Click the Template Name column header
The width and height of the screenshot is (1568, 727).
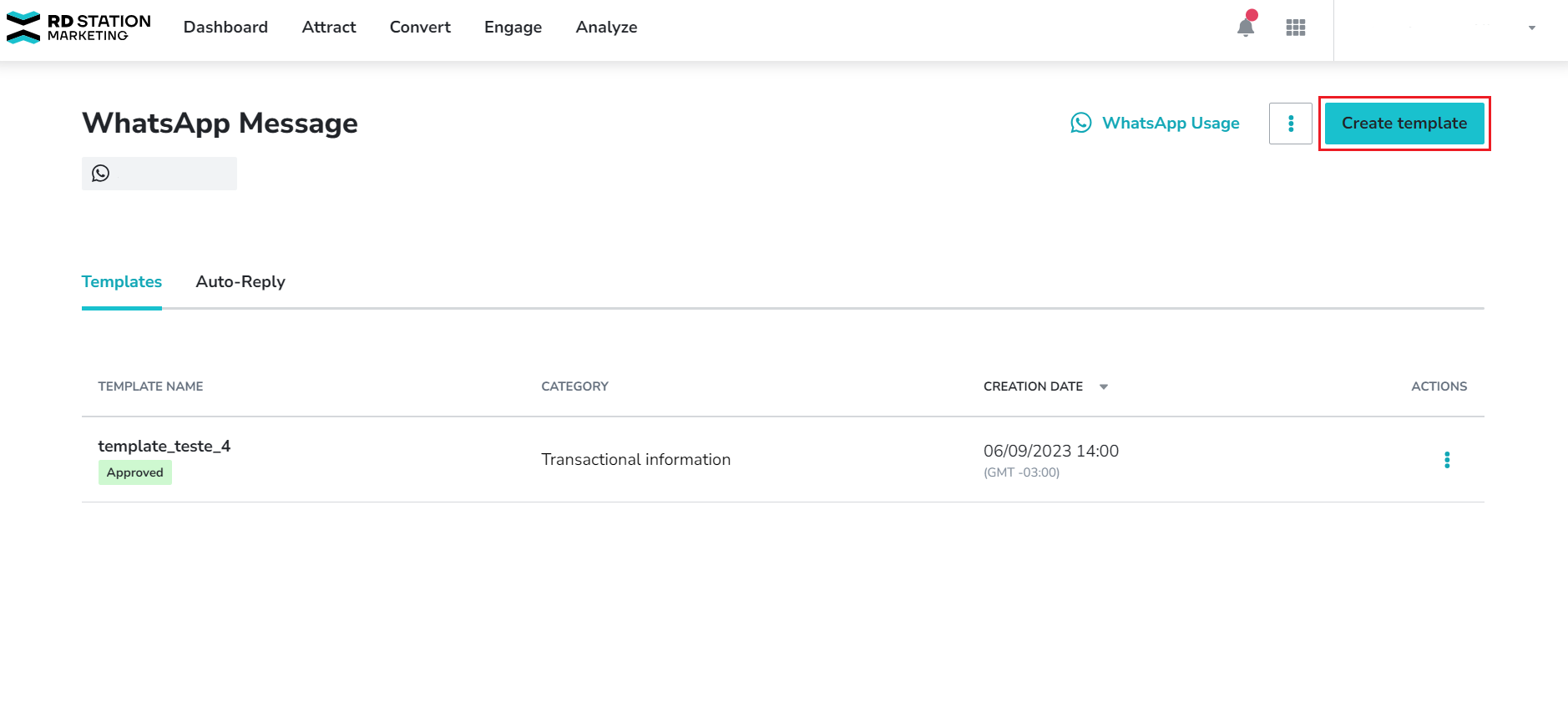[x=151, y=386]
